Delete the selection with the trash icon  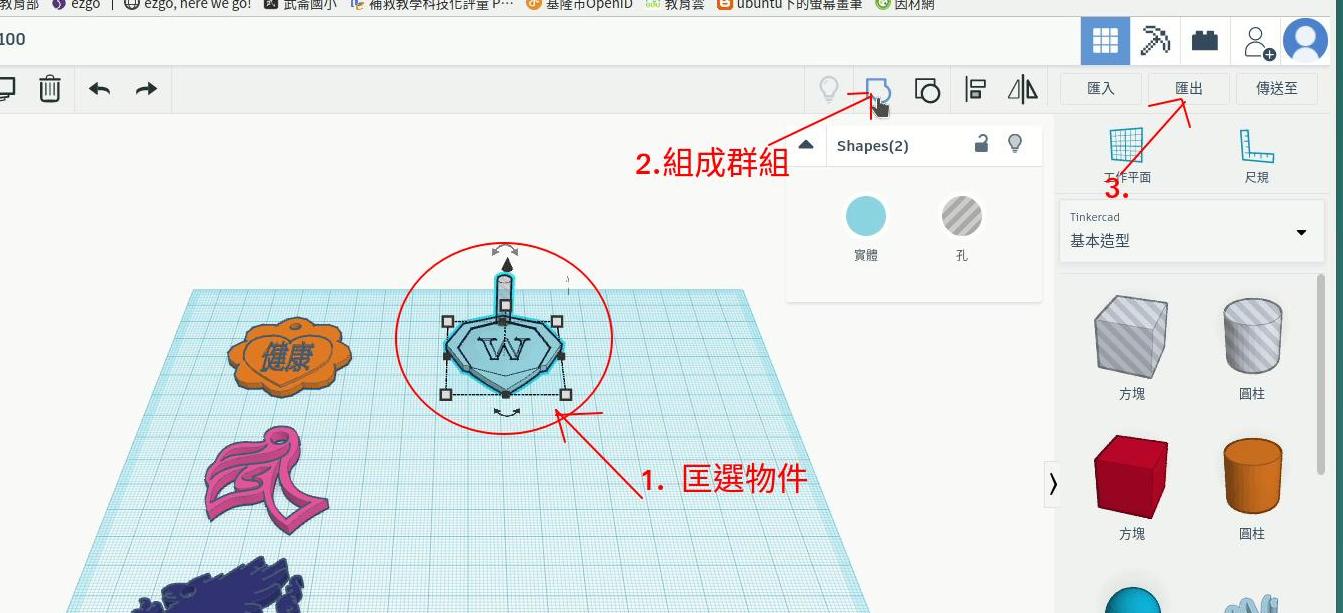[x=50, y=89]
